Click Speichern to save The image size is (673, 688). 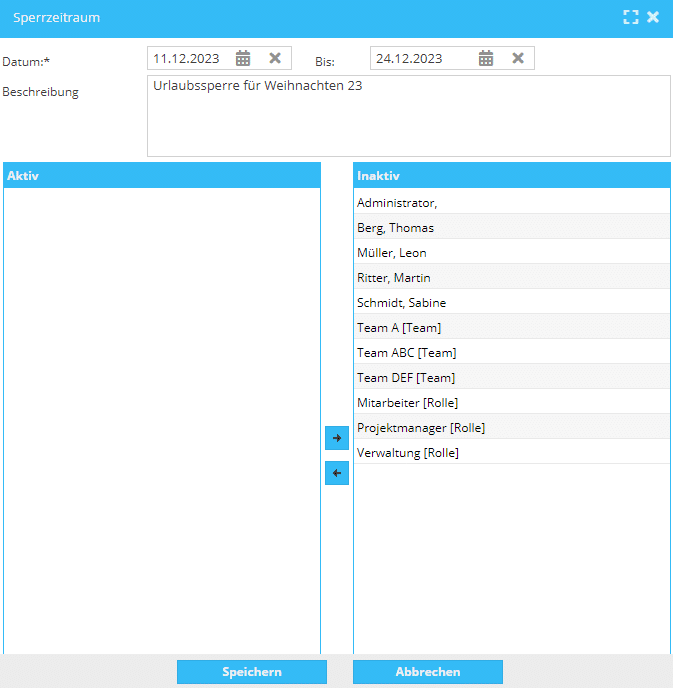252,672
